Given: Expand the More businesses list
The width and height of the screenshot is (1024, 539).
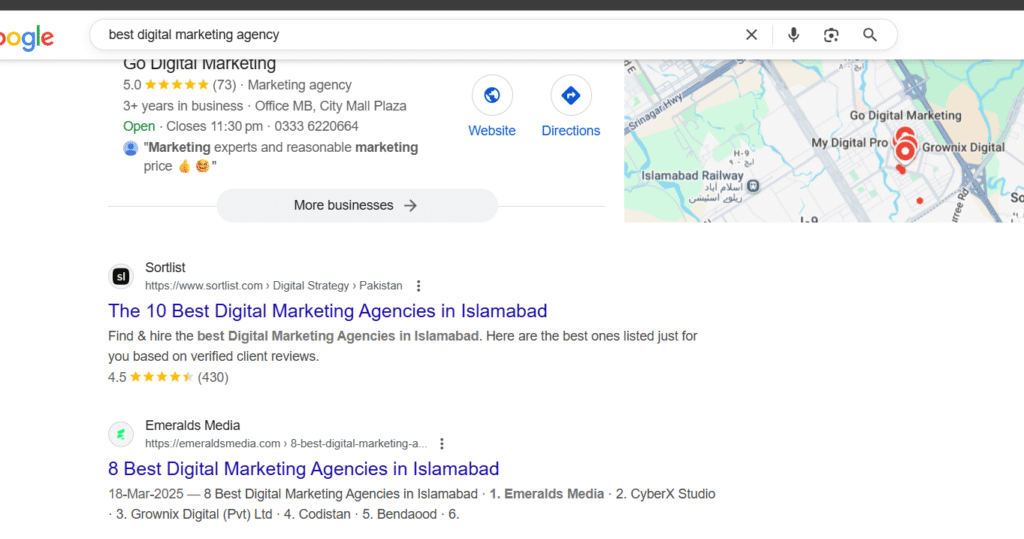Looking at the screenshot, I should [356, 205].
